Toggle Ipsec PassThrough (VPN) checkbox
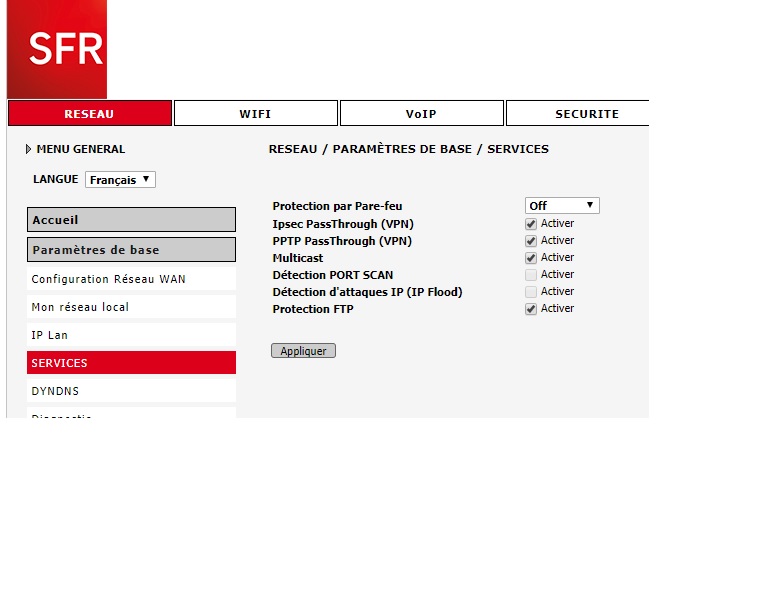 [x=531, y=224]
